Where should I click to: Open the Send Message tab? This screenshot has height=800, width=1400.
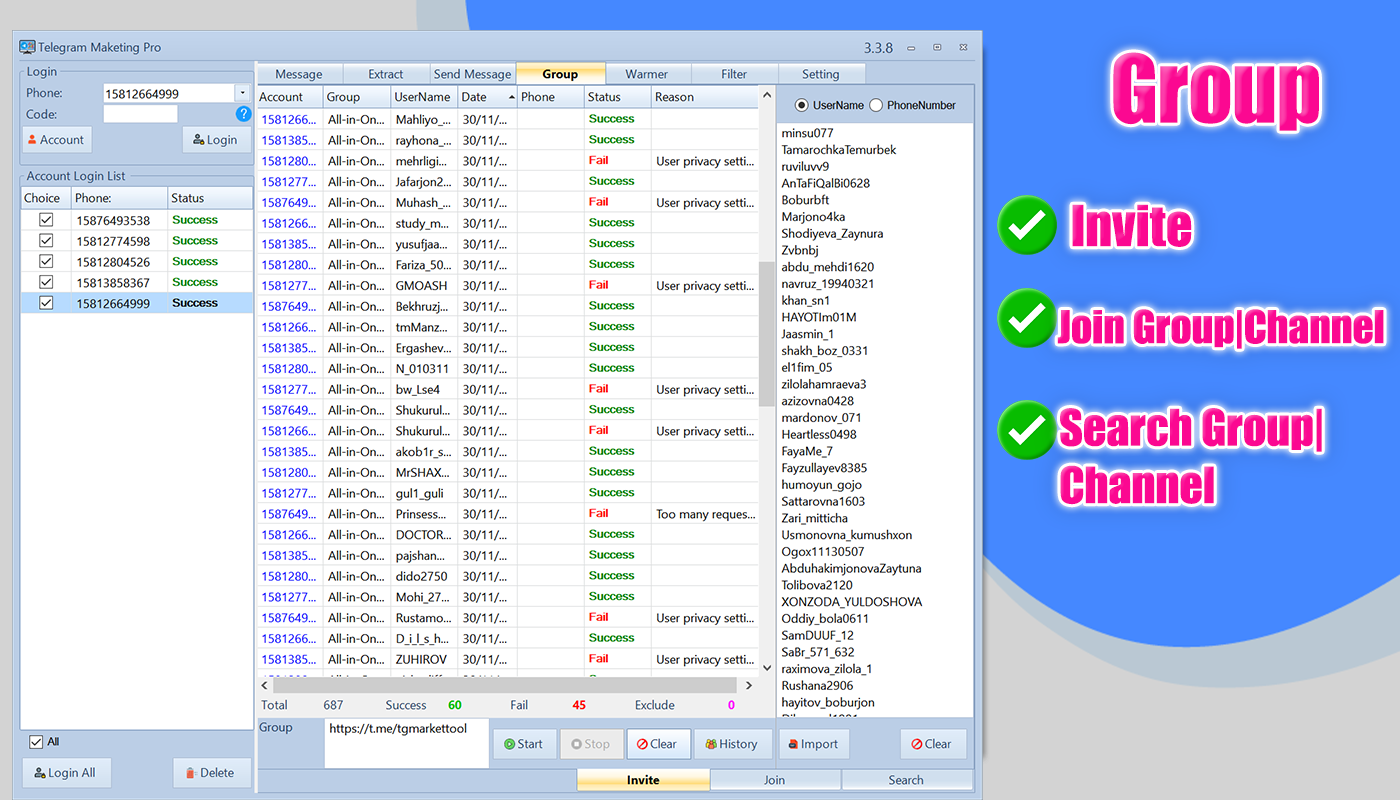click(473, 74)
